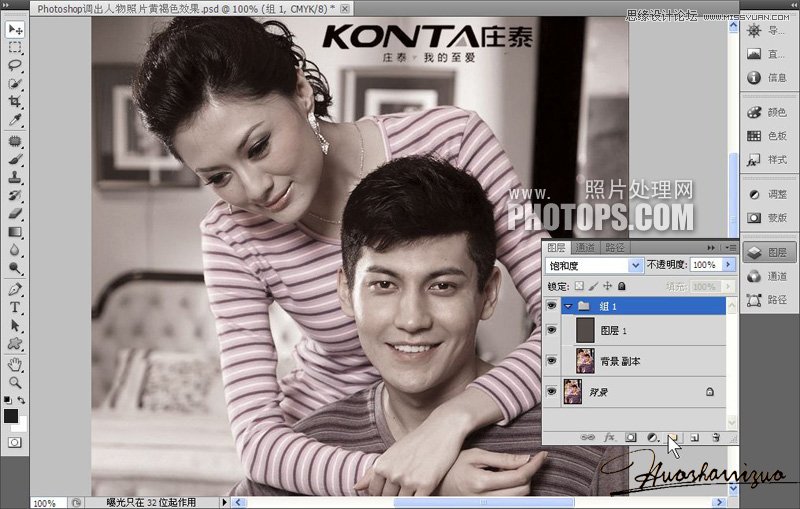800x509 pixels.
Task: Select the Brush tool
Action: point(15,159)
